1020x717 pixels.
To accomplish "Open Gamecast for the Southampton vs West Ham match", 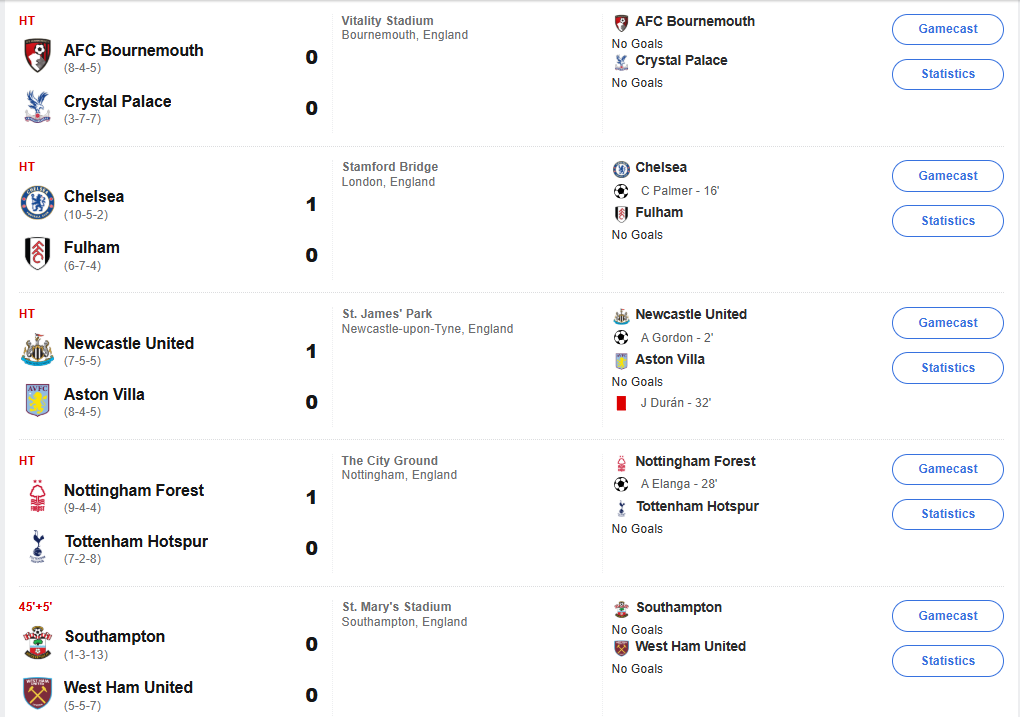I will coord(947,616).
